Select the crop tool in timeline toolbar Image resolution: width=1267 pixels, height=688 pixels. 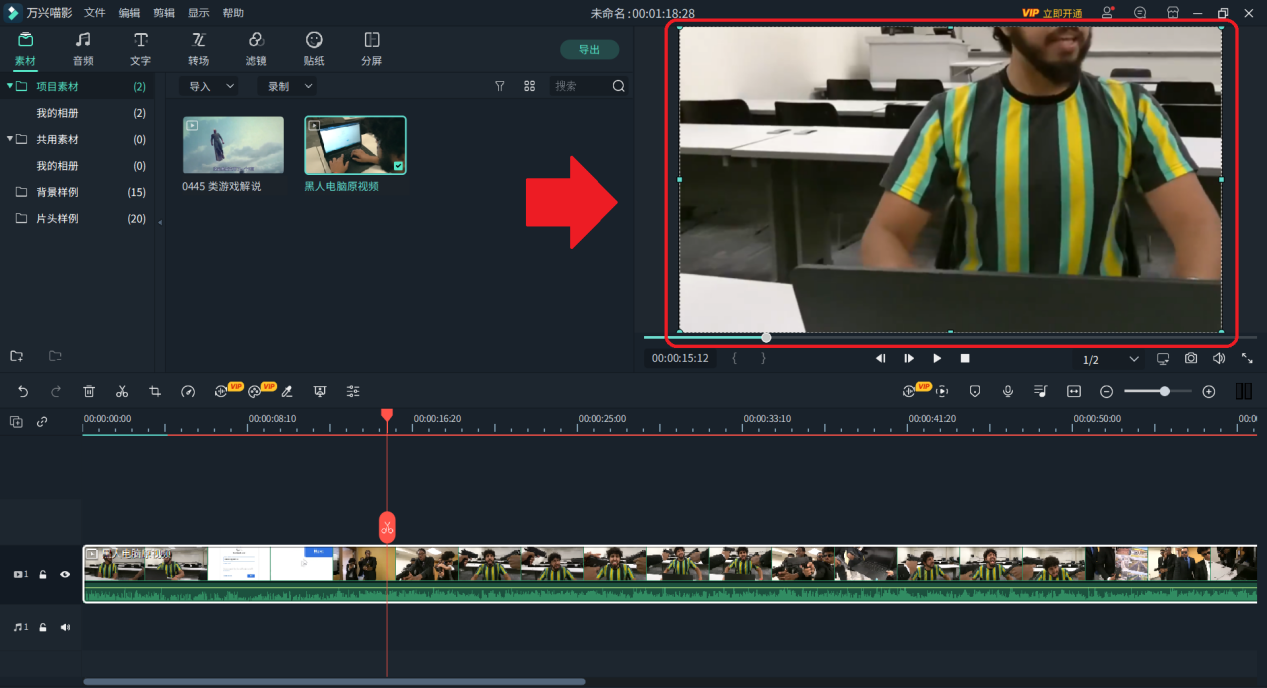(155, 391)
